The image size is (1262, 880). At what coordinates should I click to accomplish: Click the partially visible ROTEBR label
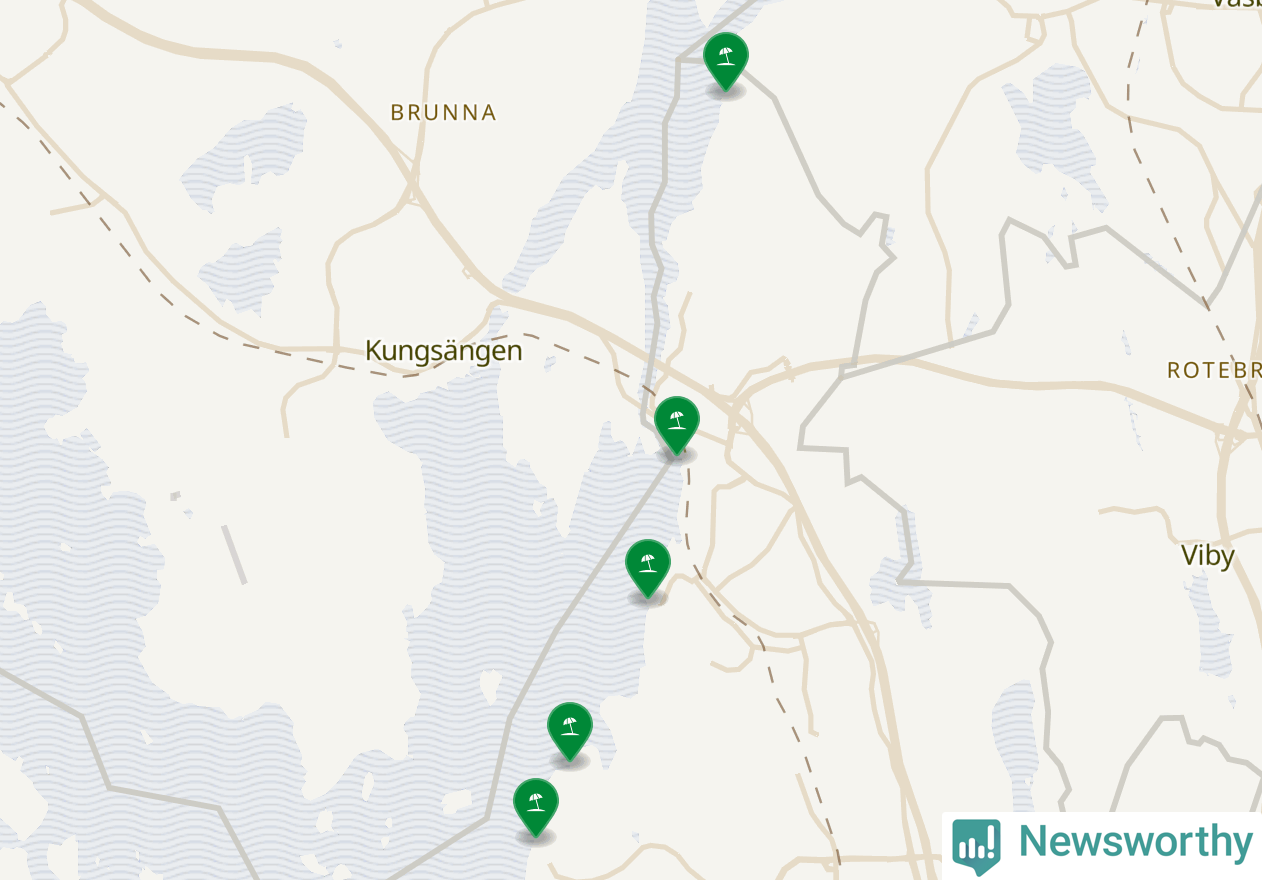click(x=1214, y=370)
